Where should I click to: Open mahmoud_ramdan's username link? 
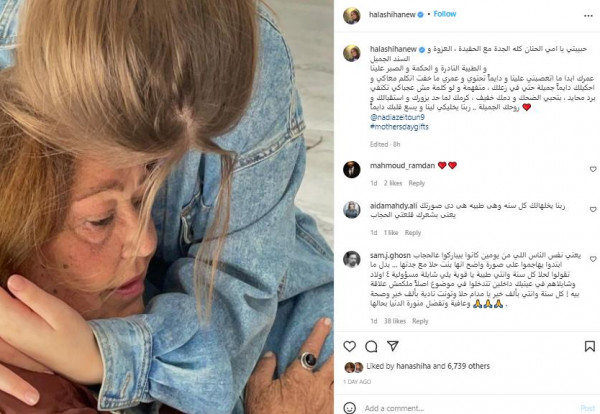402,165
